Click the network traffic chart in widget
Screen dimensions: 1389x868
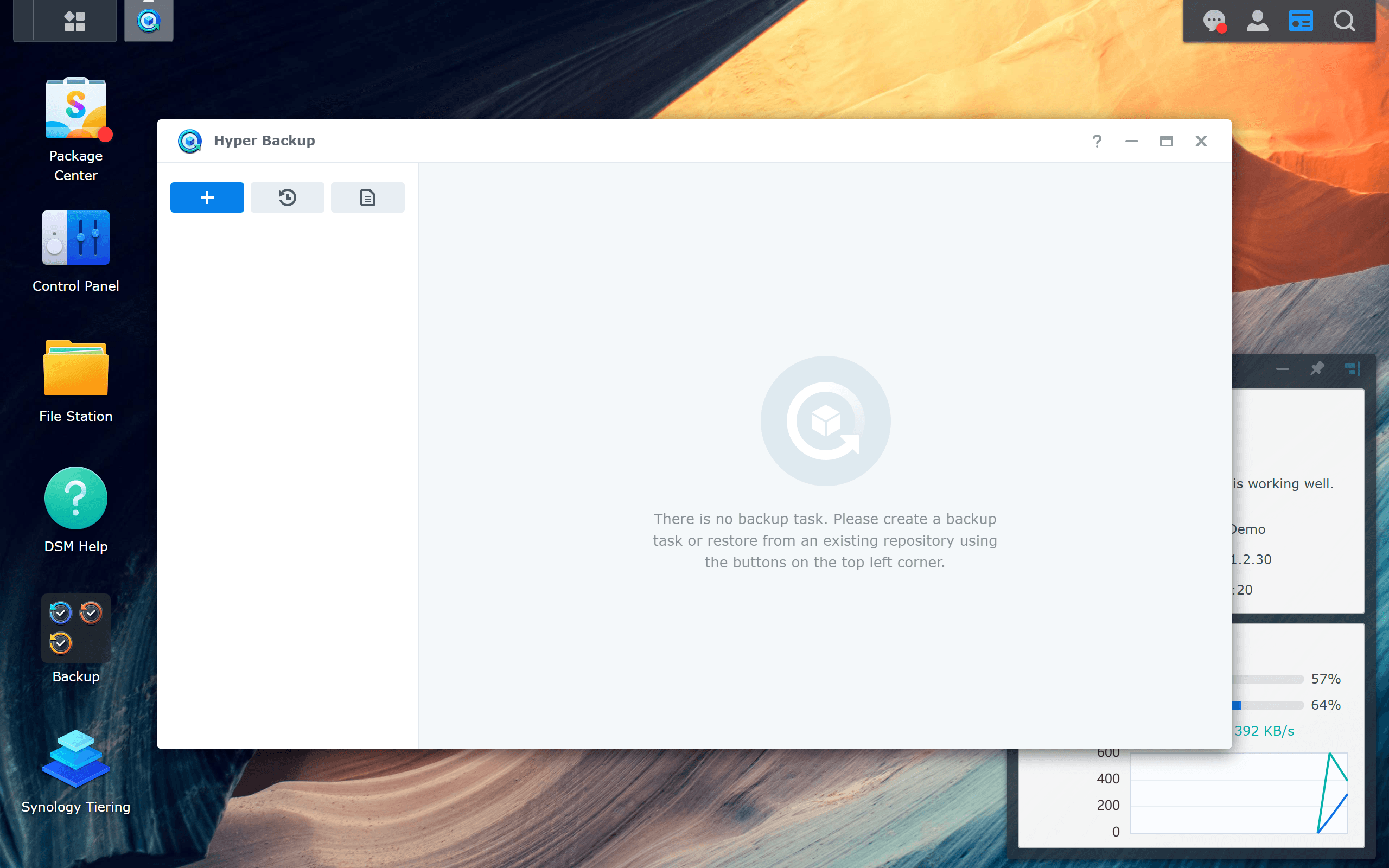coord(1239,793)
